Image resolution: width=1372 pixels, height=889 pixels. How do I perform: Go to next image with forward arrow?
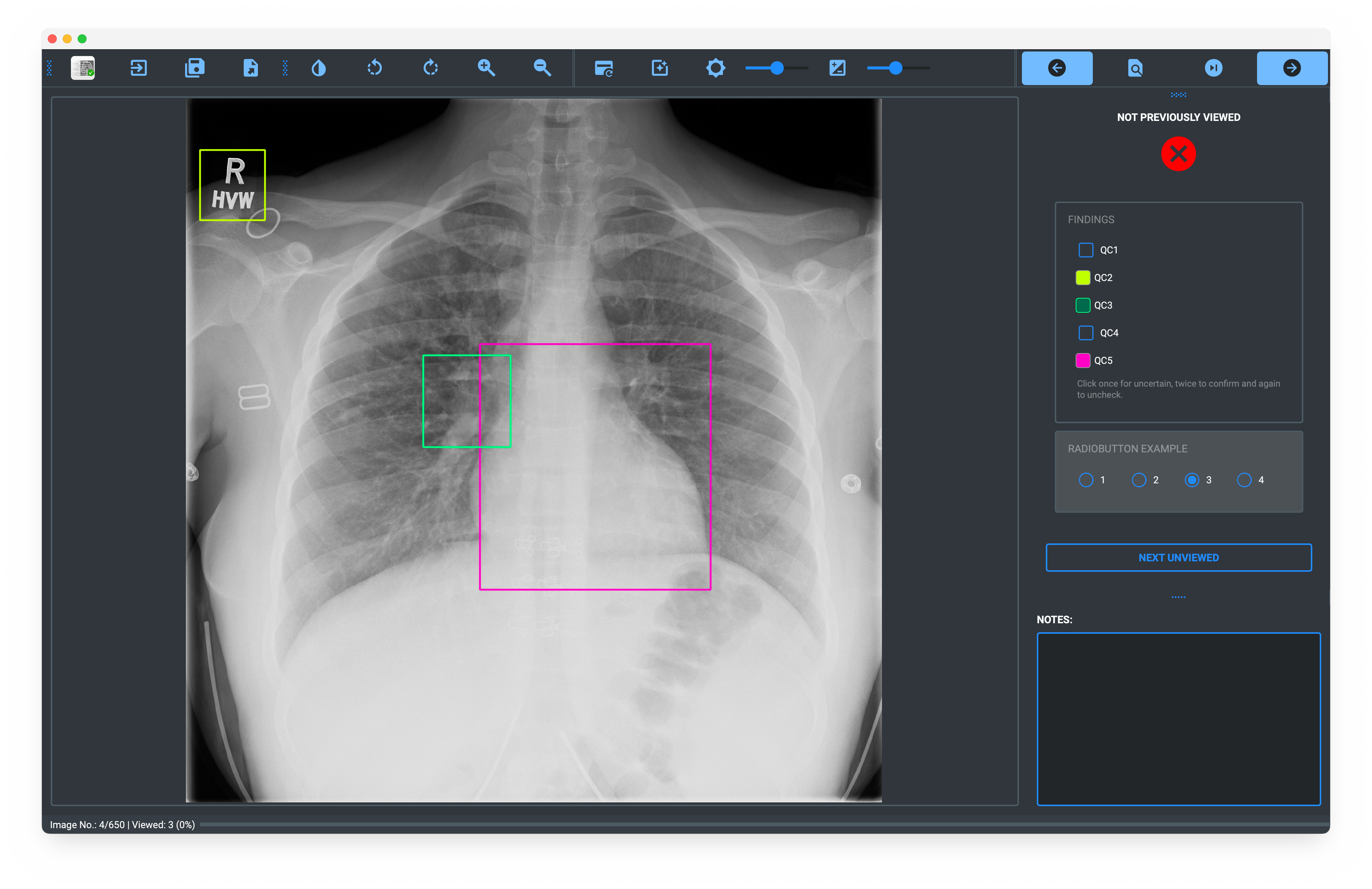(1292, 68)
